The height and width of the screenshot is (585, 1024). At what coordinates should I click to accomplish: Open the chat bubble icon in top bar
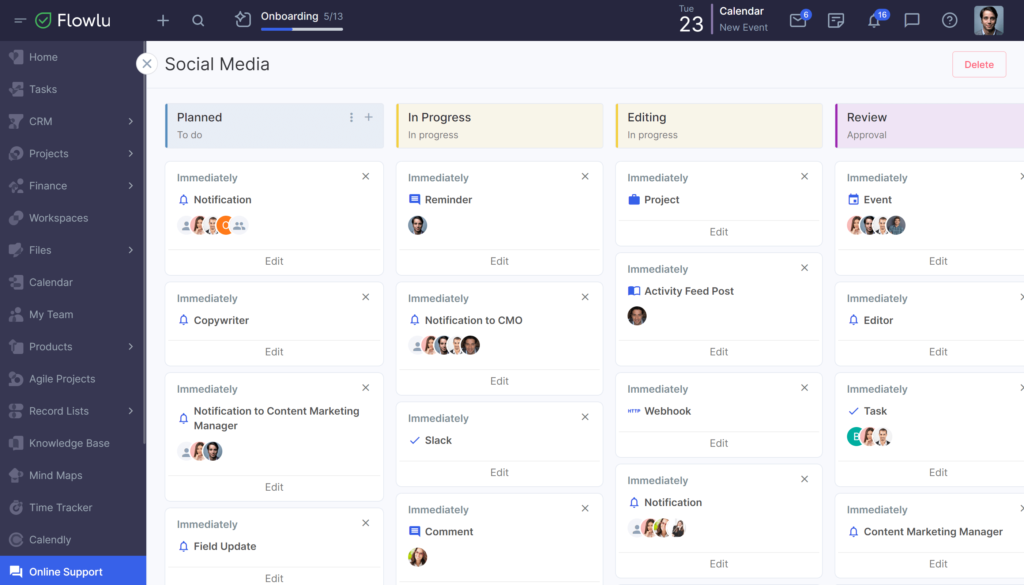(912, 20)
